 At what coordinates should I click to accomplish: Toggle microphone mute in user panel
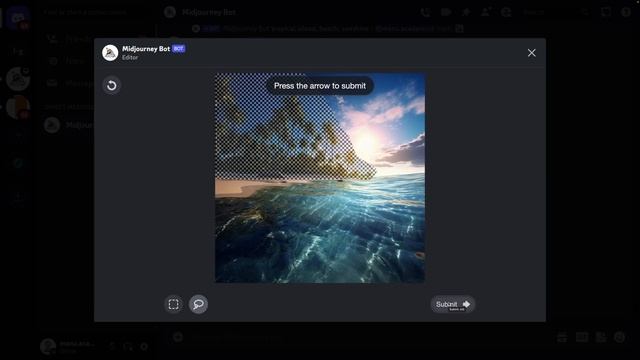pyautogui.click(x=112, y=347)
